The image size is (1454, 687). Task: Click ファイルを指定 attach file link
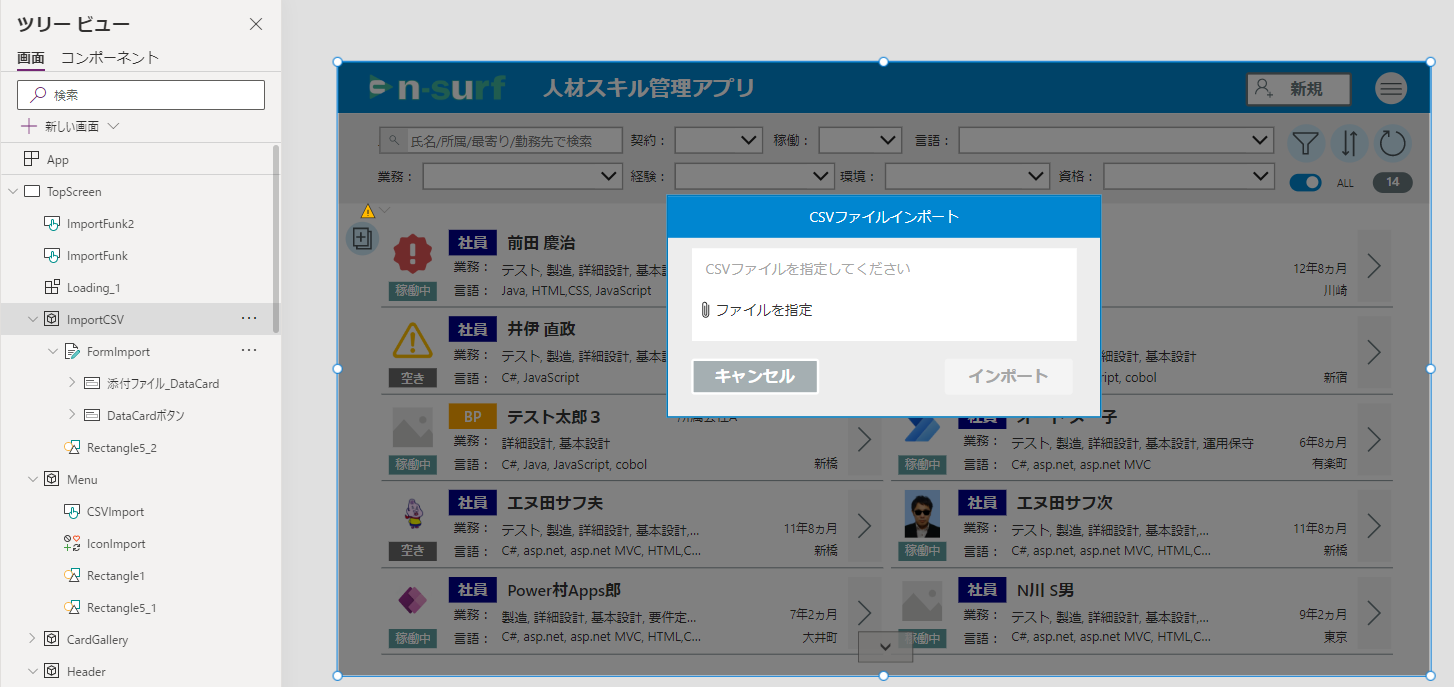click(757, 310)
